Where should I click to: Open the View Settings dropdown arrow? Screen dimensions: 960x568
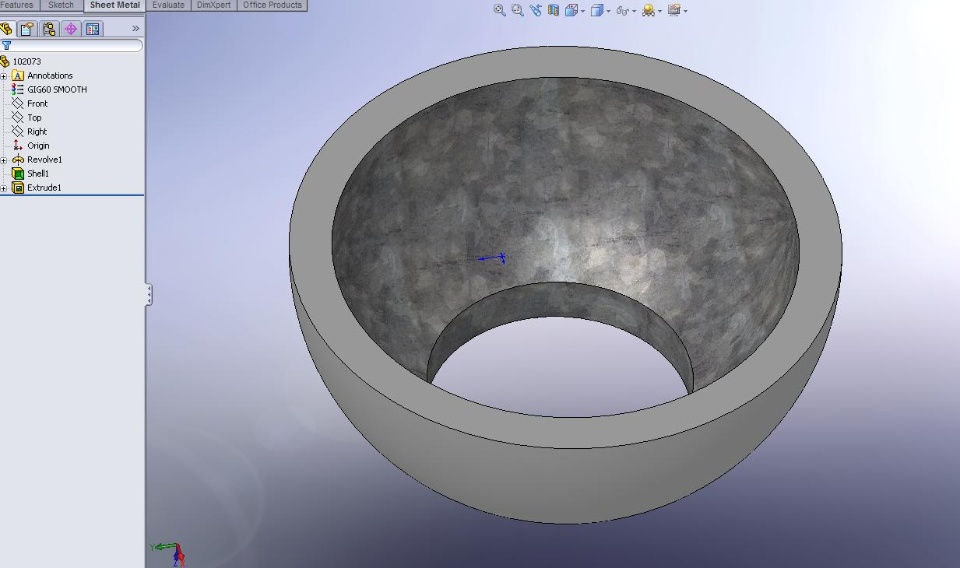(x=685, y=11)
